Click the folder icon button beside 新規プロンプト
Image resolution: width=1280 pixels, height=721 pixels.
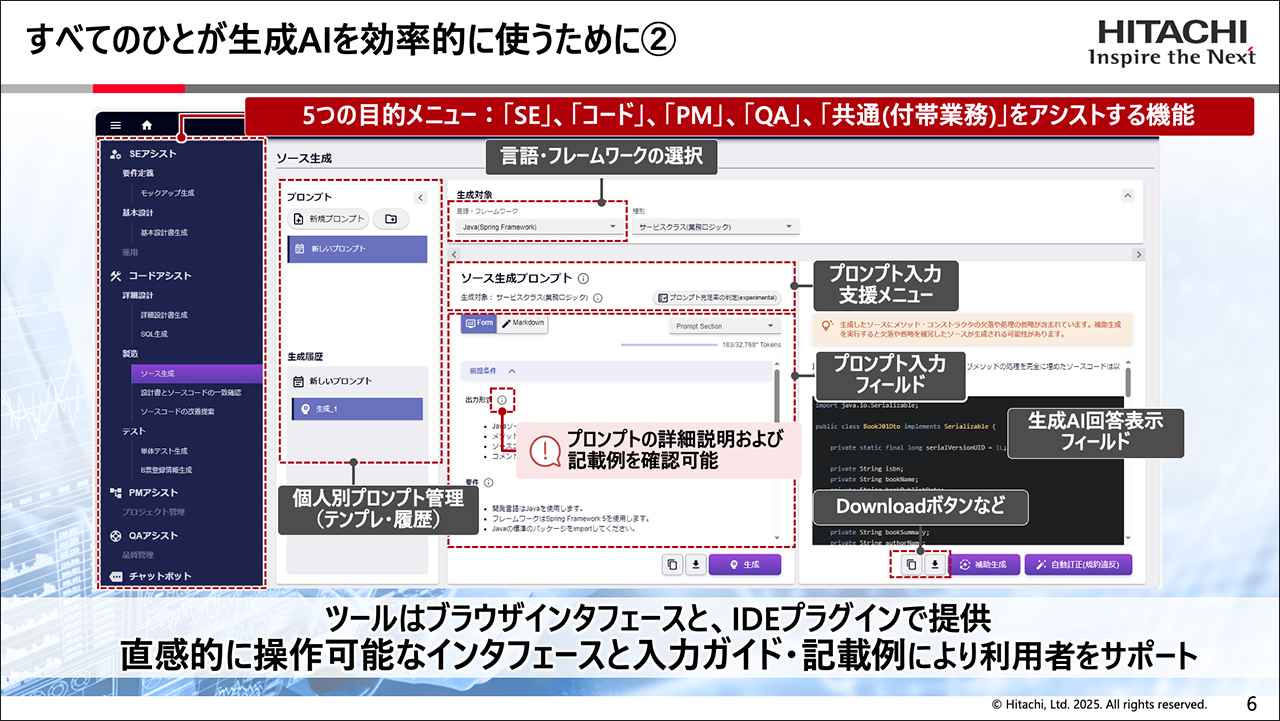tap(390, 219)
